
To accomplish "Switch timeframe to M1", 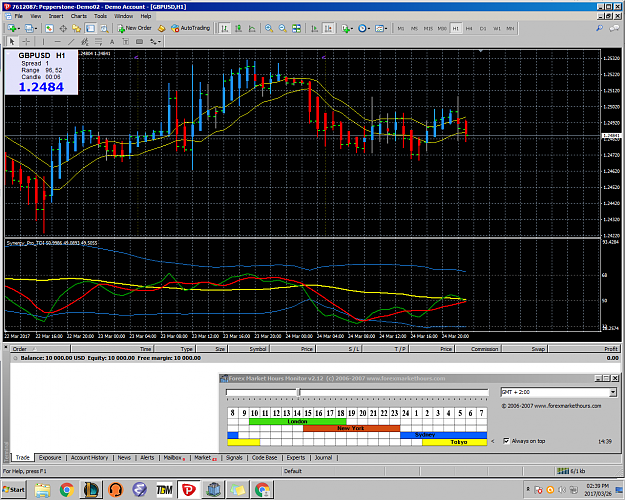I will (401, 29).
